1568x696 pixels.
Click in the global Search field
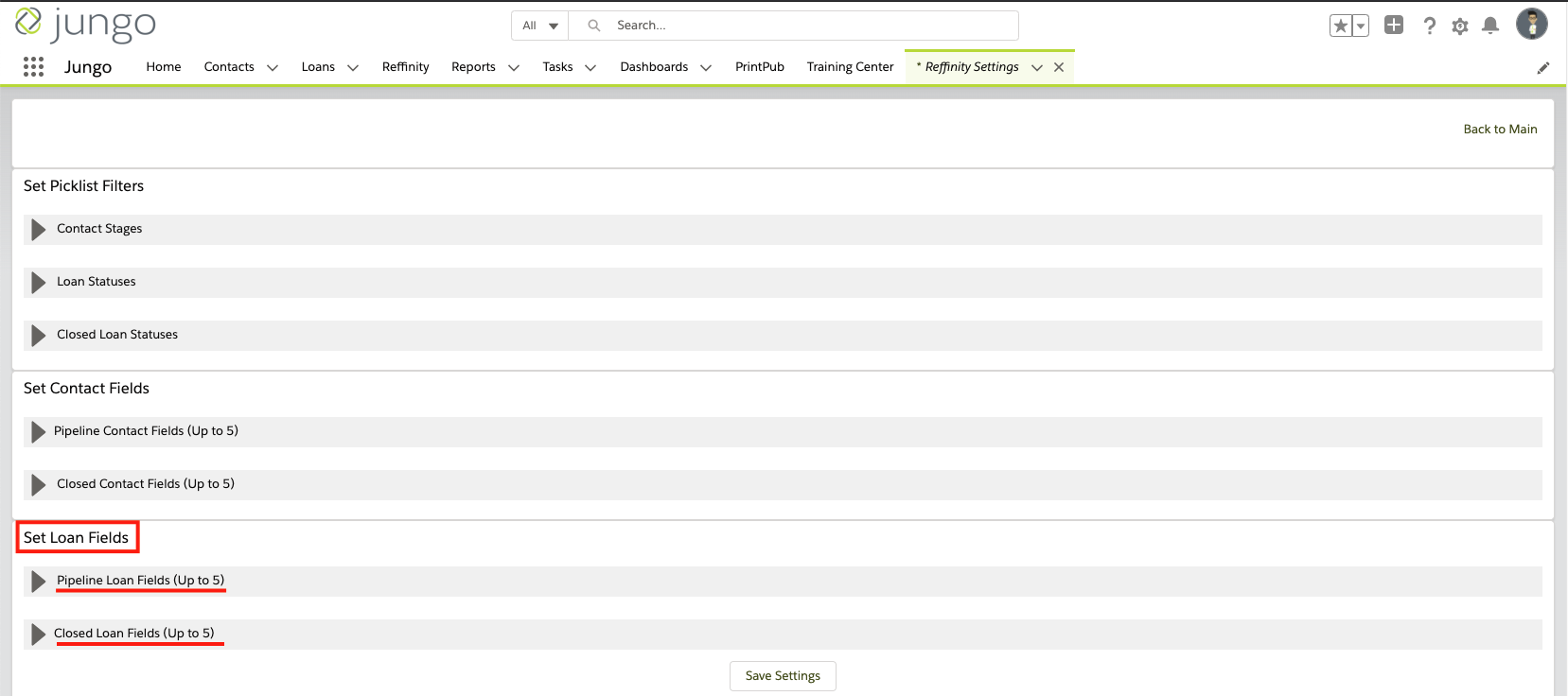[804, 26]
